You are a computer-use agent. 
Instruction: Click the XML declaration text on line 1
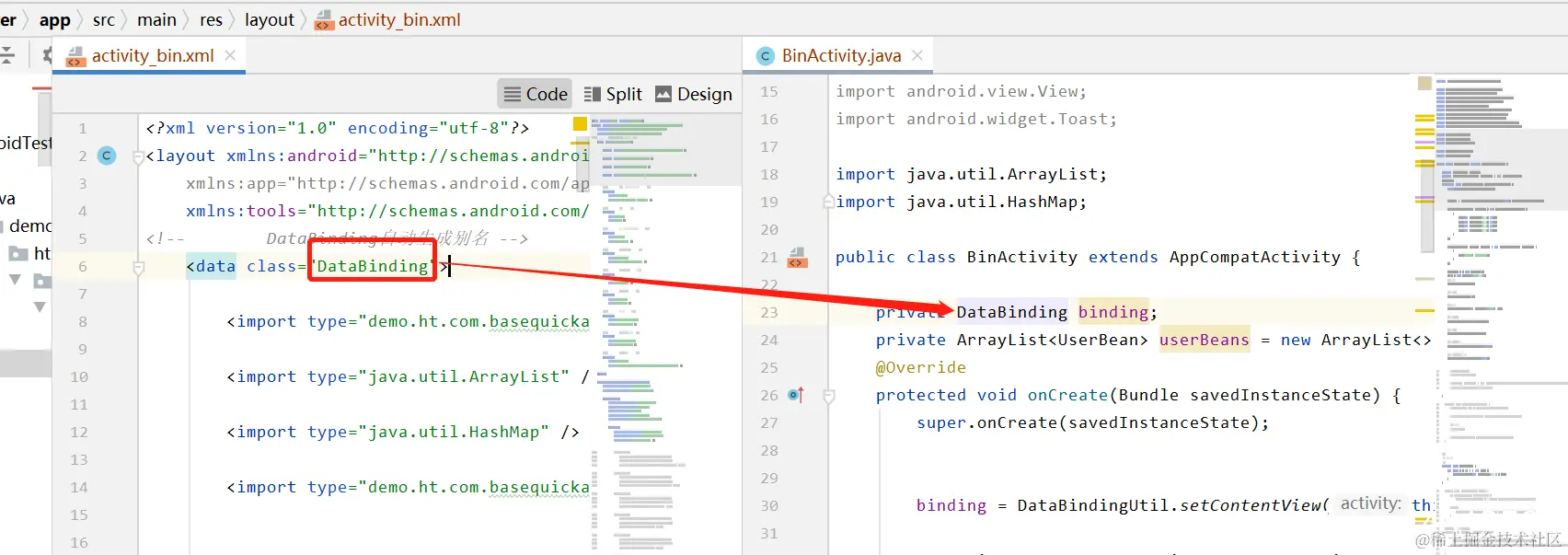click(x=337, y=128)
